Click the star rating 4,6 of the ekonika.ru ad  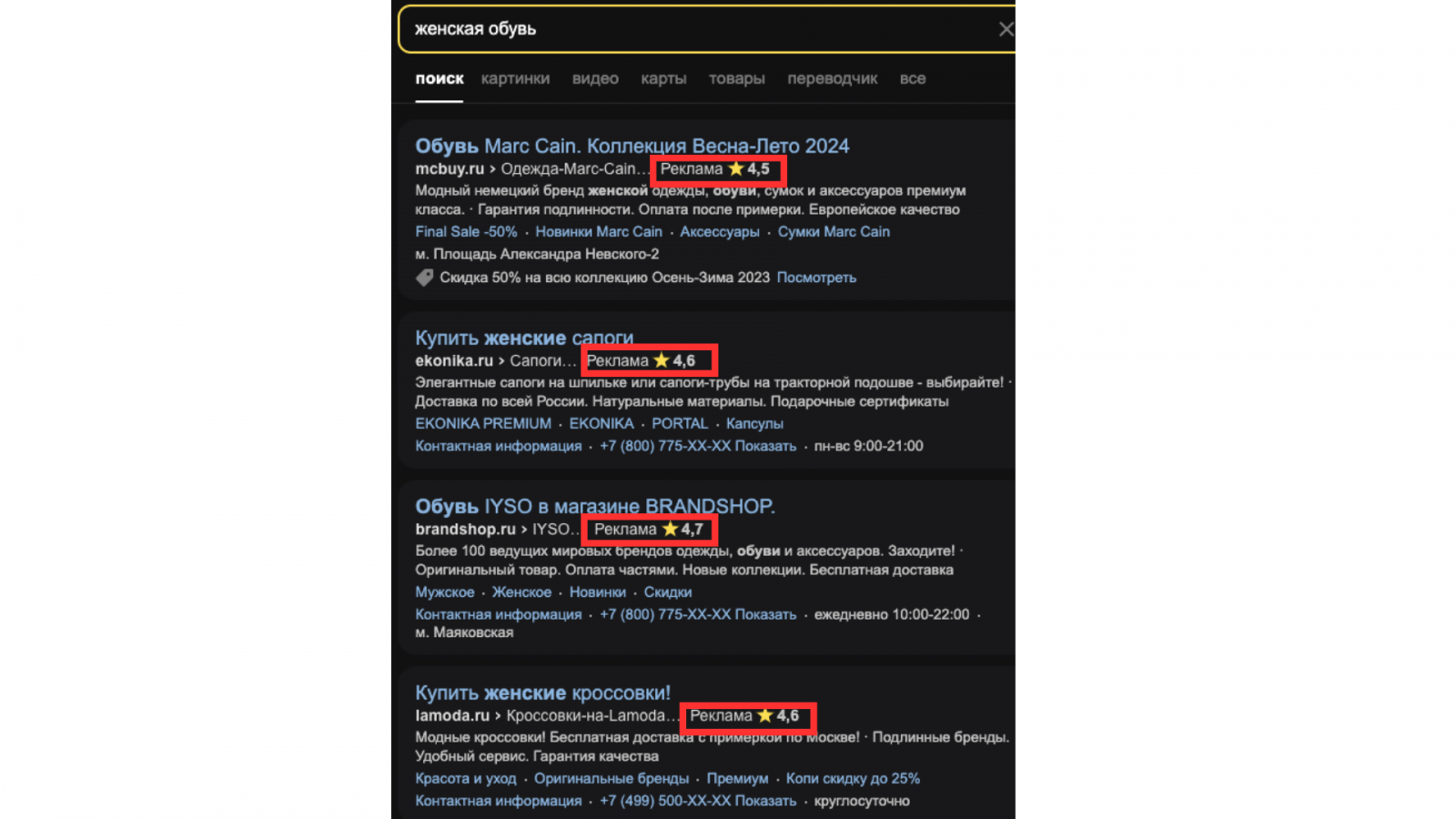tap(674, 361)
